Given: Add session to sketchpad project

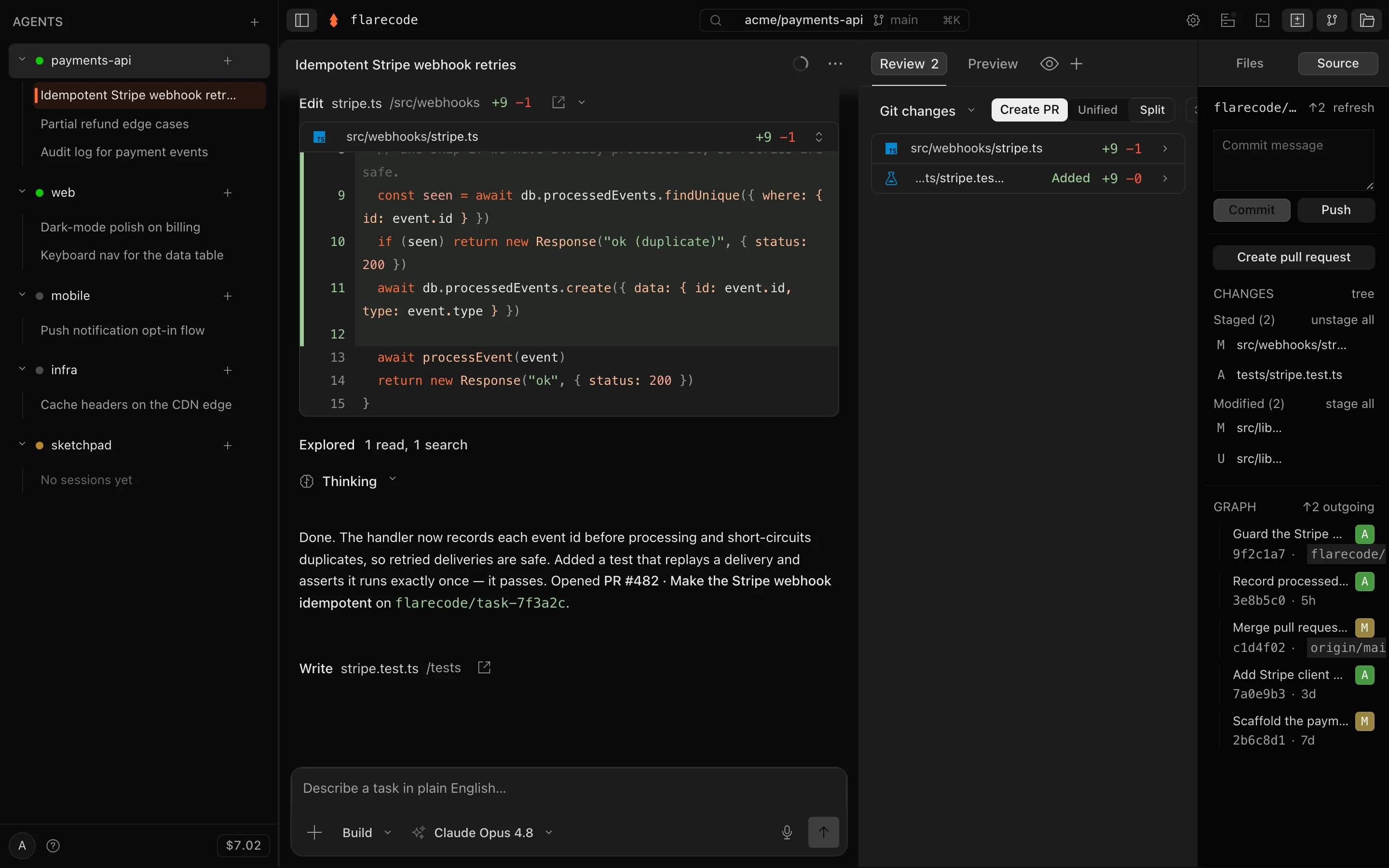Looking at the screenshot, I should (x=228, y=446).
